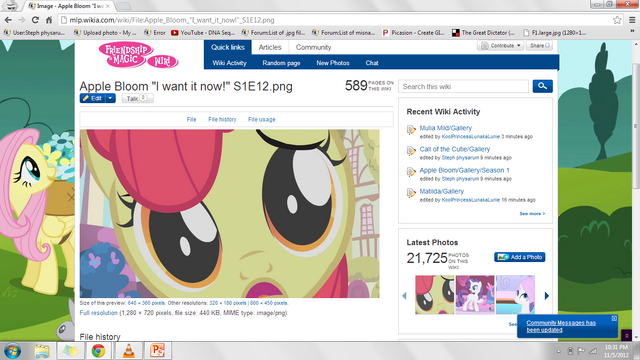Open the large Apple Bloom preview image
The width and height of the screenshot is (640, 360).
coord(229,213)
